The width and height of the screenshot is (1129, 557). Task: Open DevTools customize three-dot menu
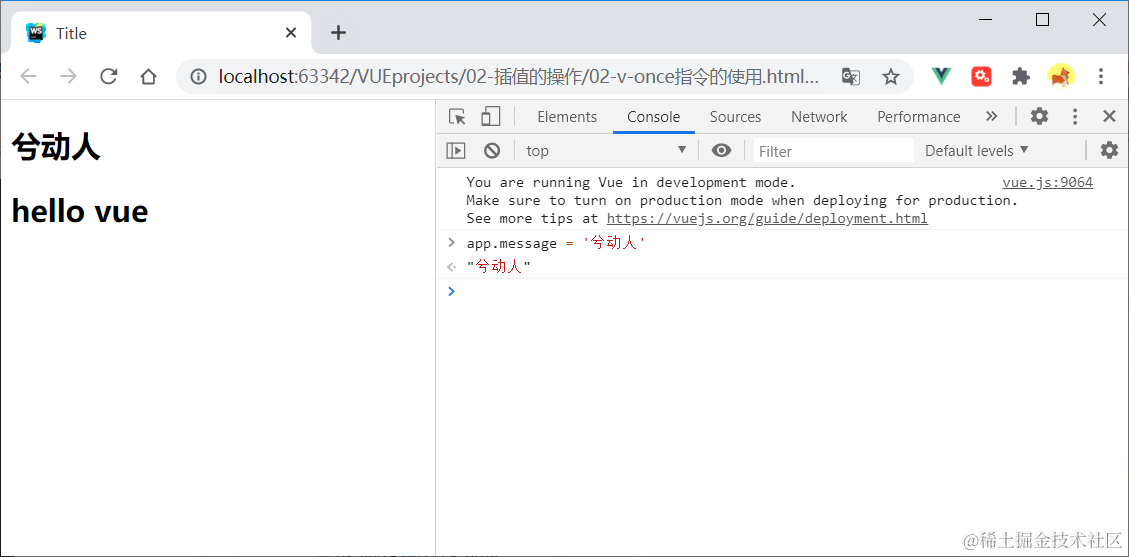[x=1075, y=117]
